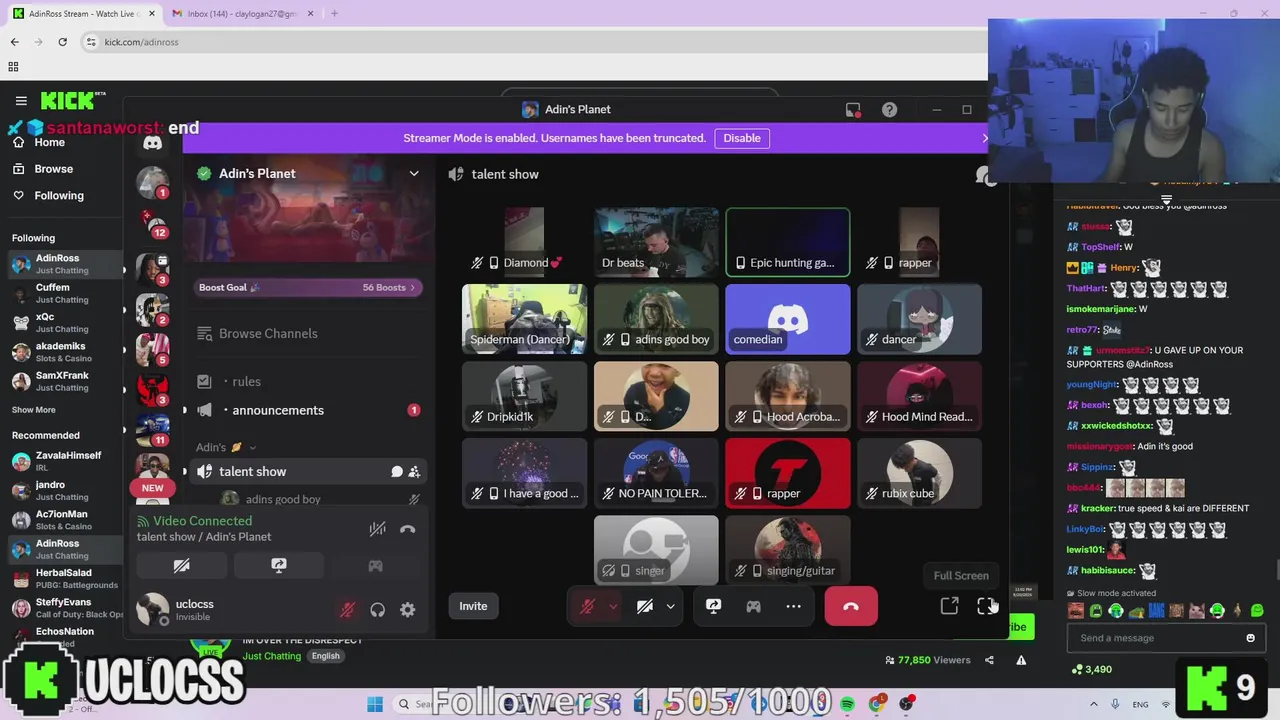Screen dimensions: 1280x720
Task: Expand Show More in Following list
Action: tap(34, 410)
